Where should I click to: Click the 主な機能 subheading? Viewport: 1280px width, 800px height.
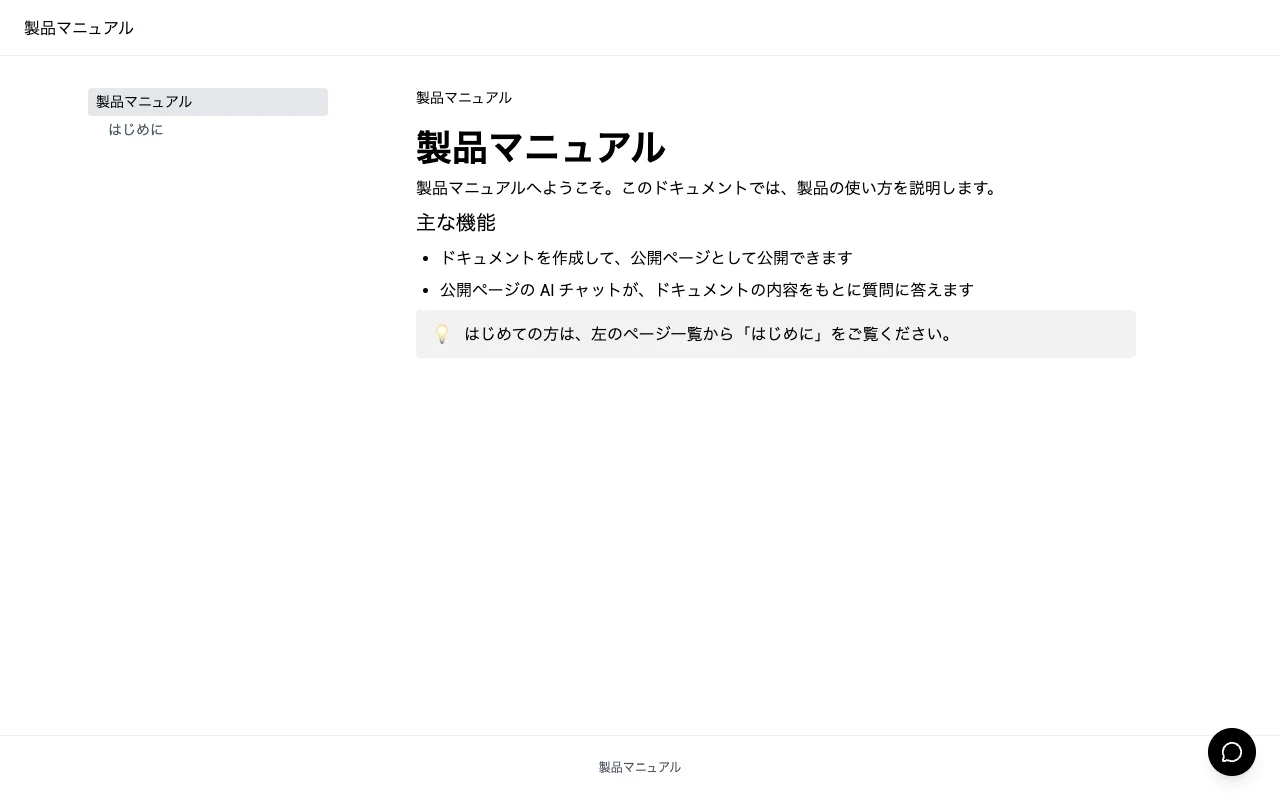click(x=456, y=222)
